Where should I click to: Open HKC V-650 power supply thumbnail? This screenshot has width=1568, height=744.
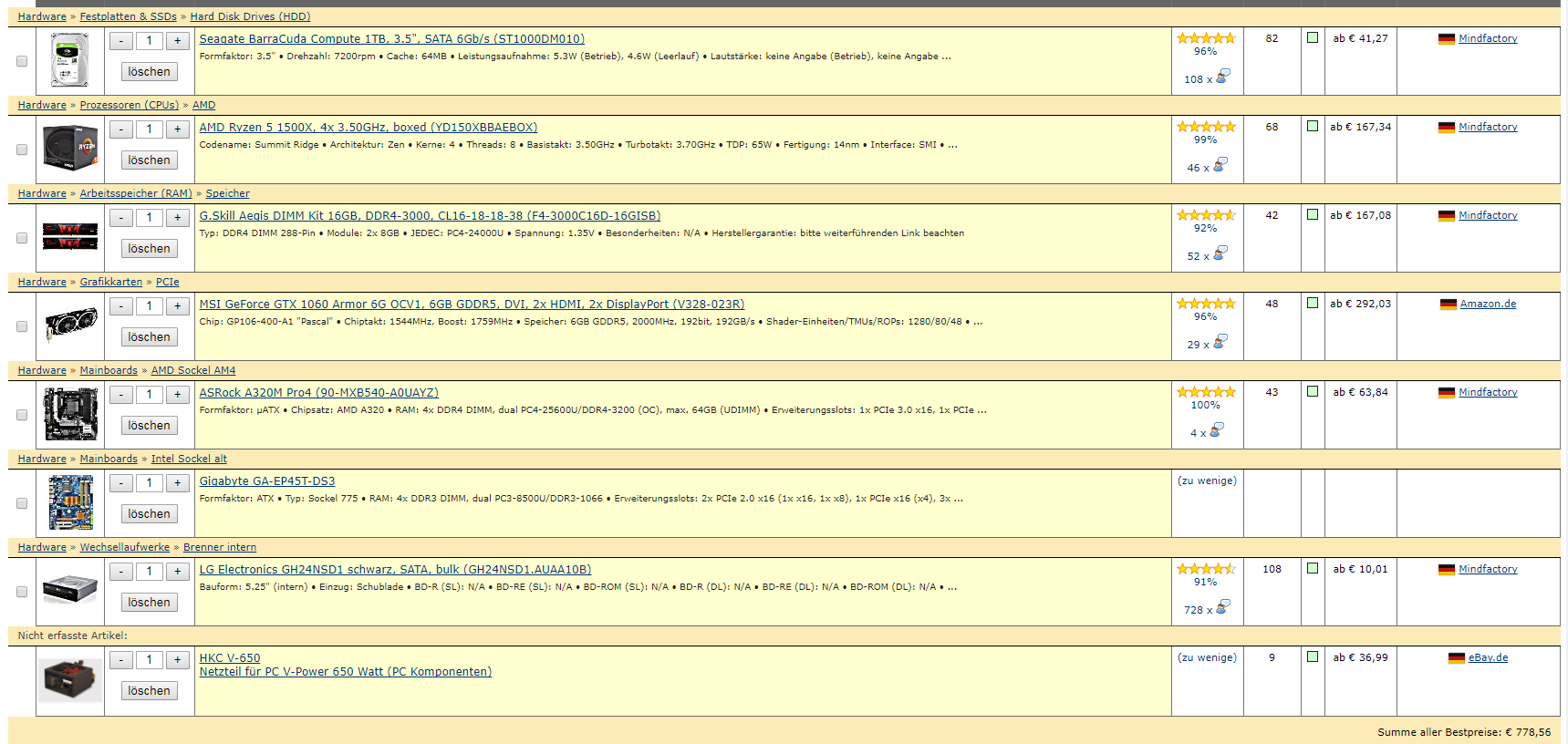(x=70, y=680)
